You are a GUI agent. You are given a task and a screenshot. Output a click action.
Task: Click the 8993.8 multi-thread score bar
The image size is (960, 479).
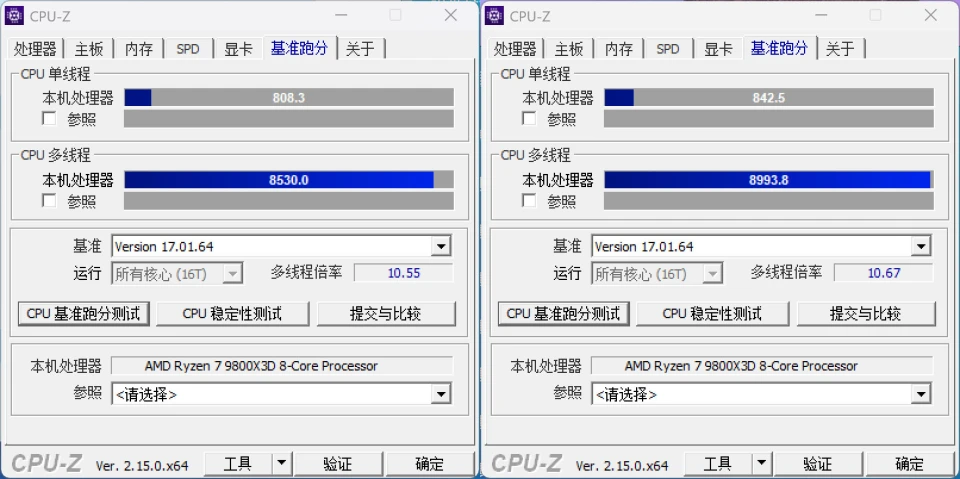pyautogui.click(x=768, y=180)
